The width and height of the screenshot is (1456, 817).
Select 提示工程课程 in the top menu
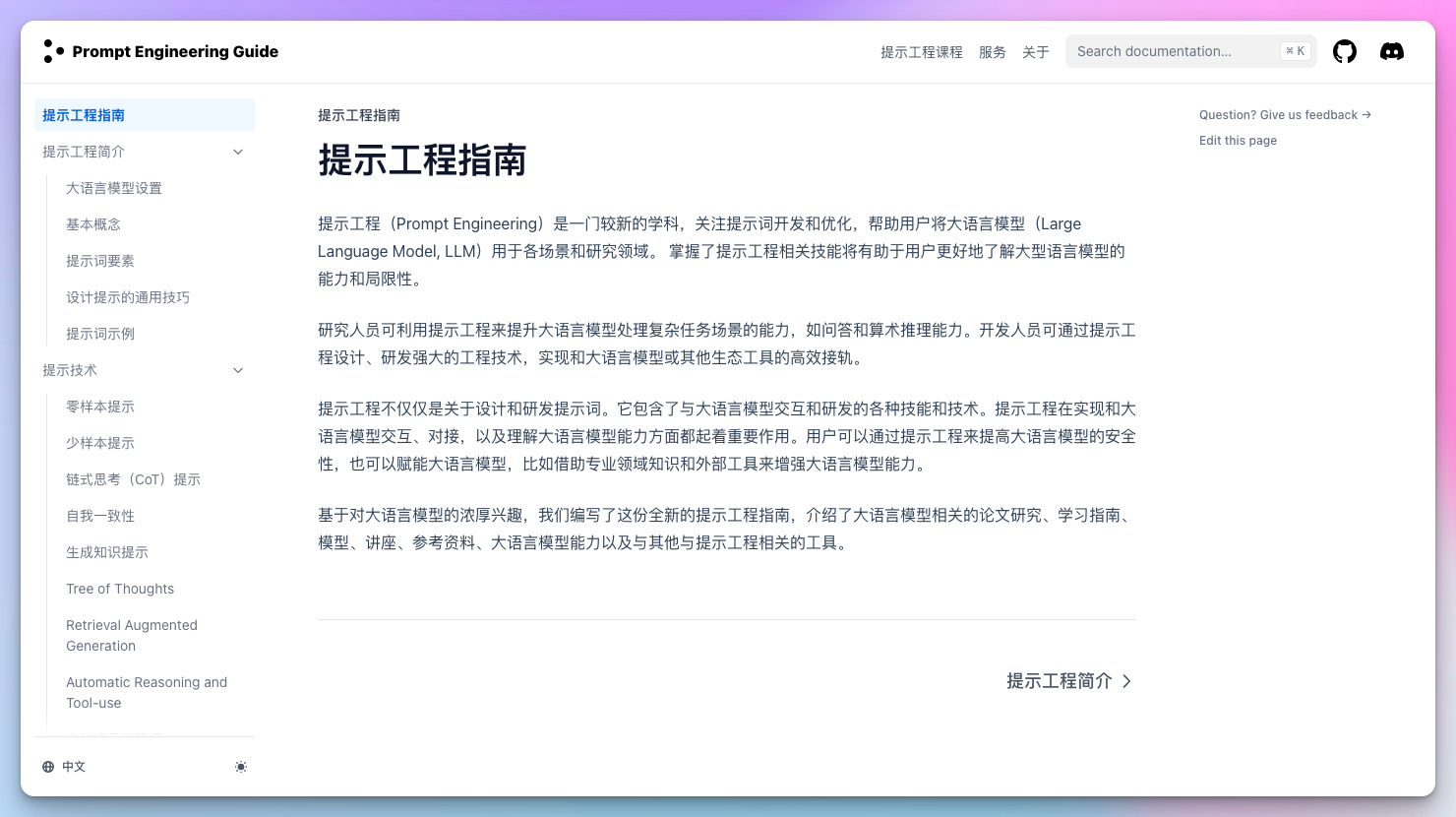[922, 52]
